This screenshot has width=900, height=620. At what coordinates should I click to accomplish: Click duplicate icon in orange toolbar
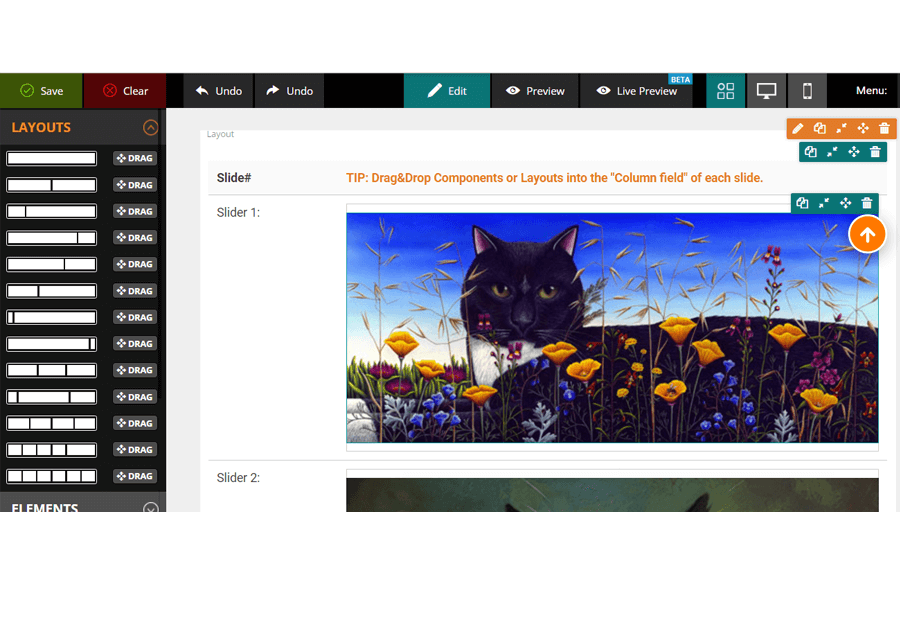[820, 129]
